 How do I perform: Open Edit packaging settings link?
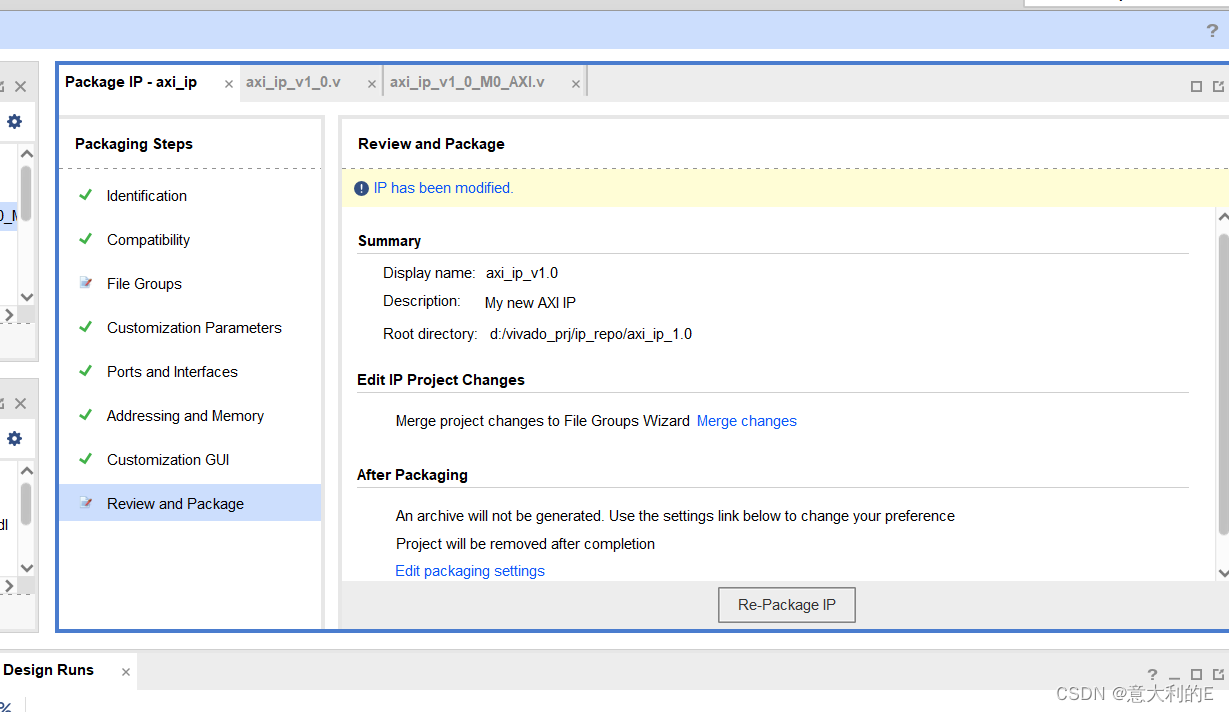[x=470, y=571]
